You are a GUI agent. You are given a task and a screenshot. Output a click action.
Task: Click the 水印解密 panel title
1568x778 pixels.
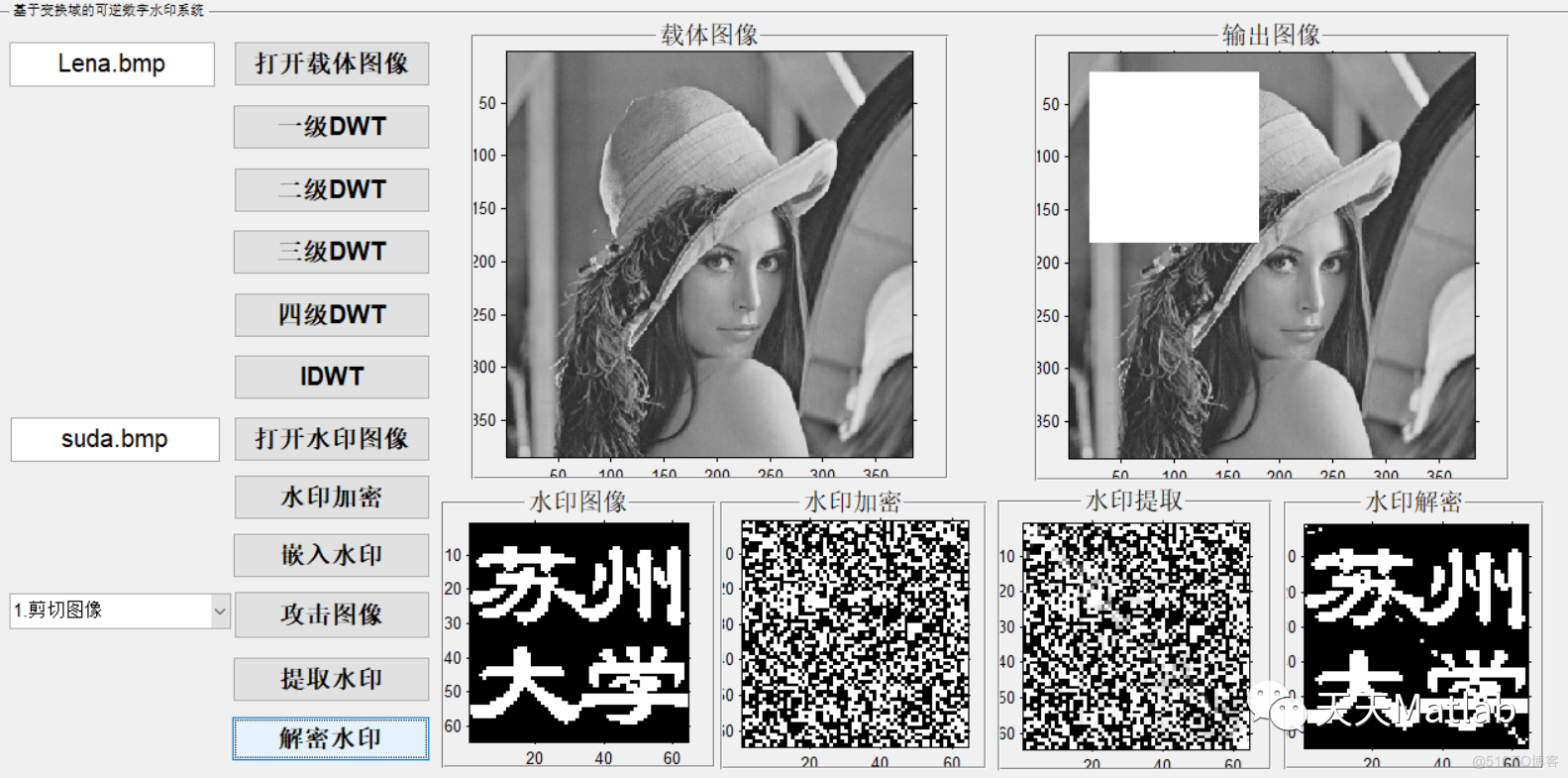coord(1413,501)
